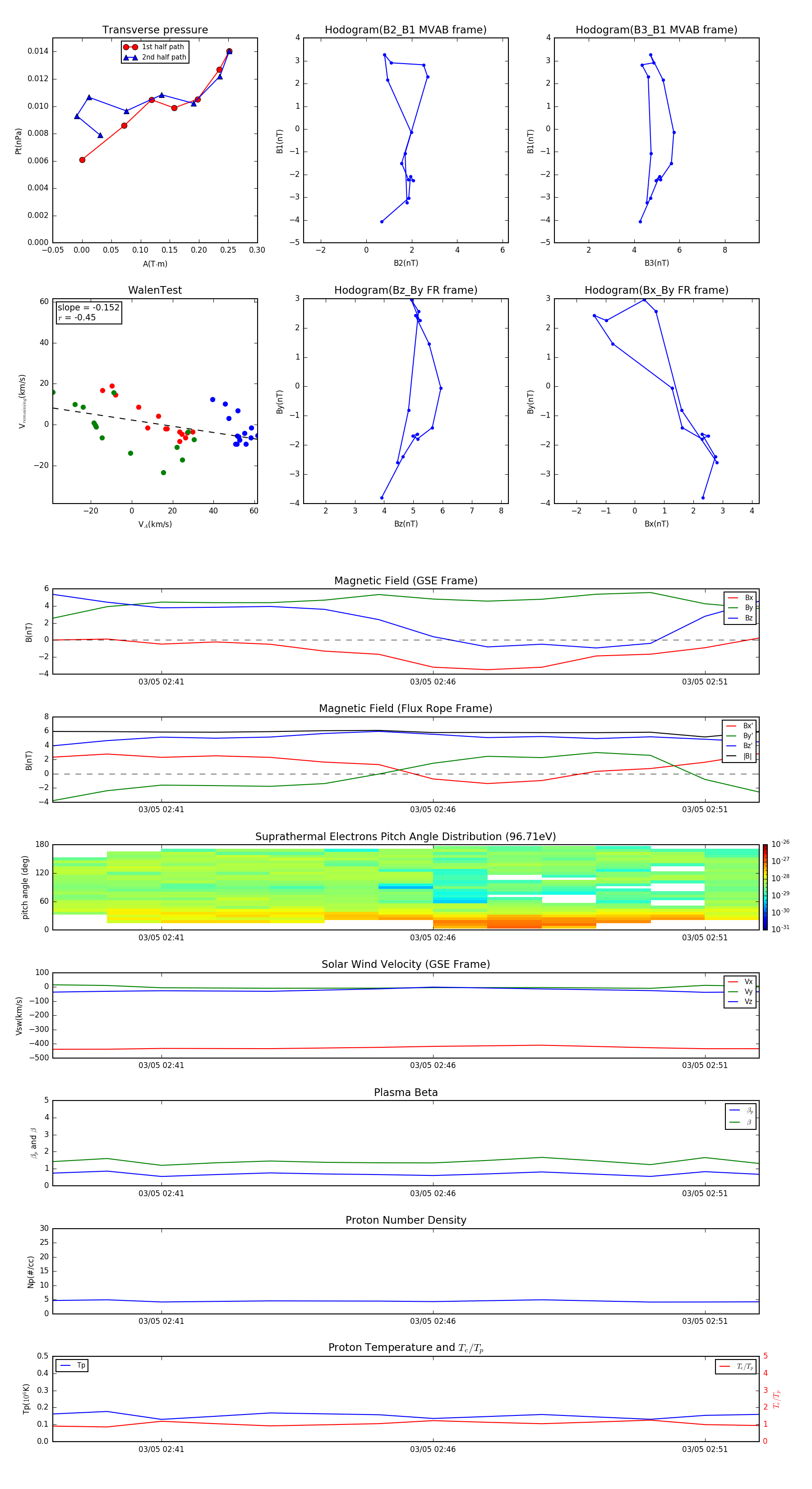Select the "B3(nT)" x-axis label
The width and height of the screenshot is (812, 1489).
[656, 263]
